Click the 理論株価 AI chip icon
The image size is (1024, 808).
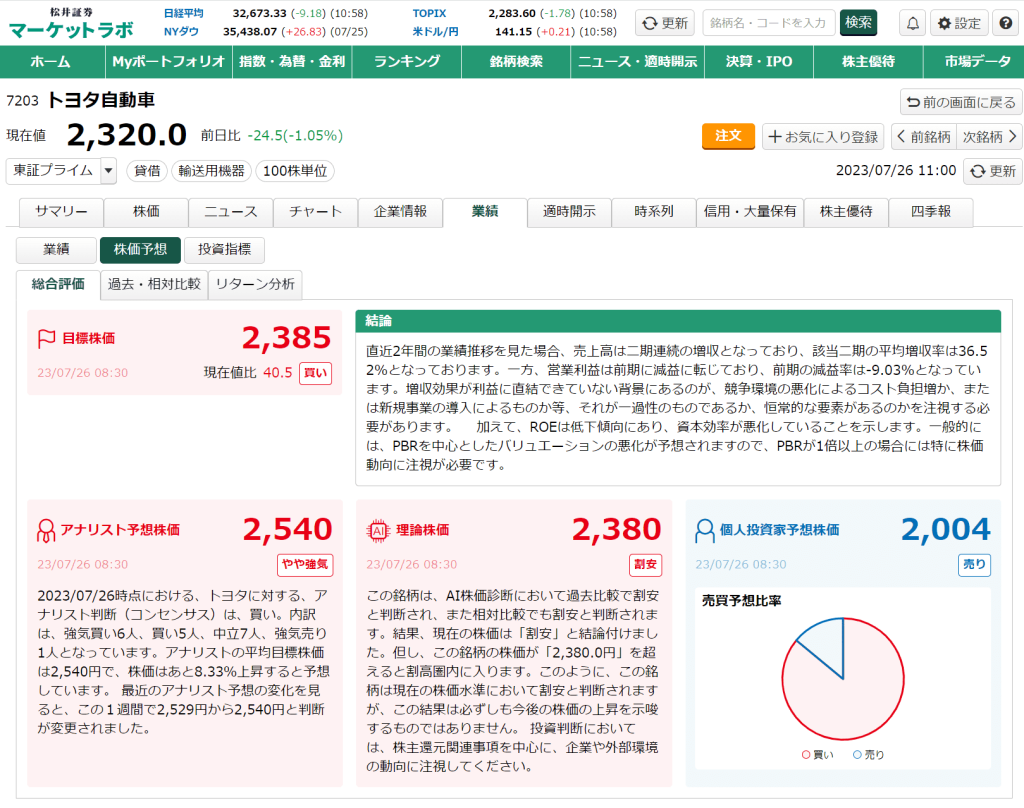[378, 530]
